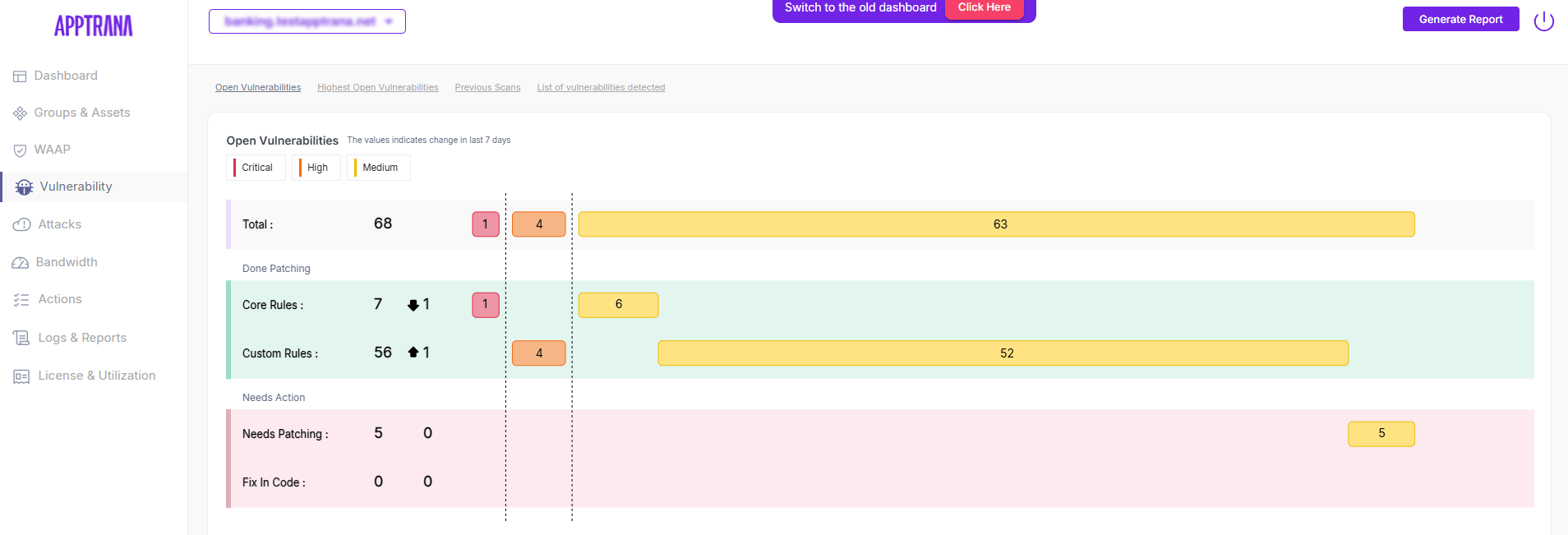Open Groups & Assets menu item
The width and height of the screenshot is (1568, 535).
(x=82, y=113)
